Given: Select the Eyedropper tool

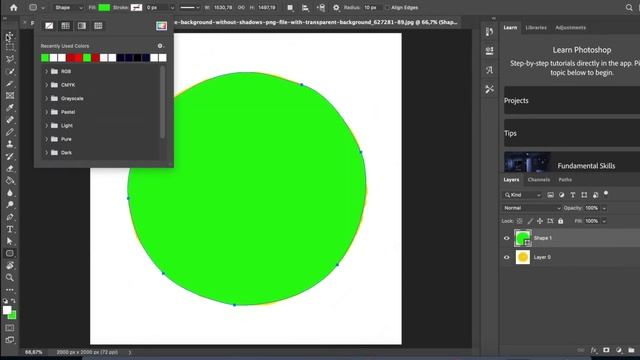Looking at the screenshot, I should click(x=9, y=108).
